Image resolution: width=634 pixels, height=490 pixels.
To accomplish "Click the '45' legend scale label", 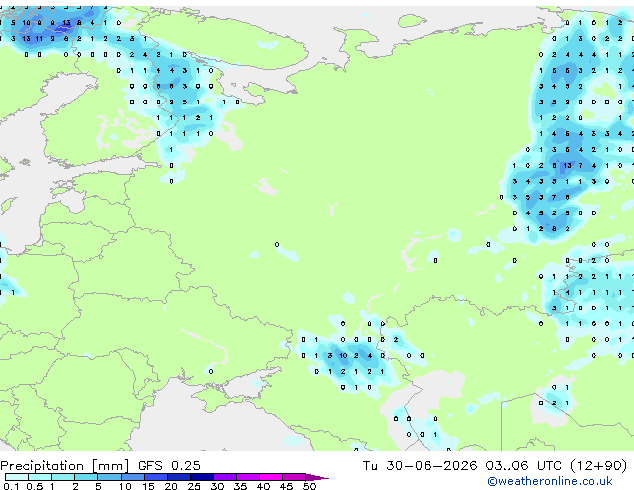I will 286,486.
